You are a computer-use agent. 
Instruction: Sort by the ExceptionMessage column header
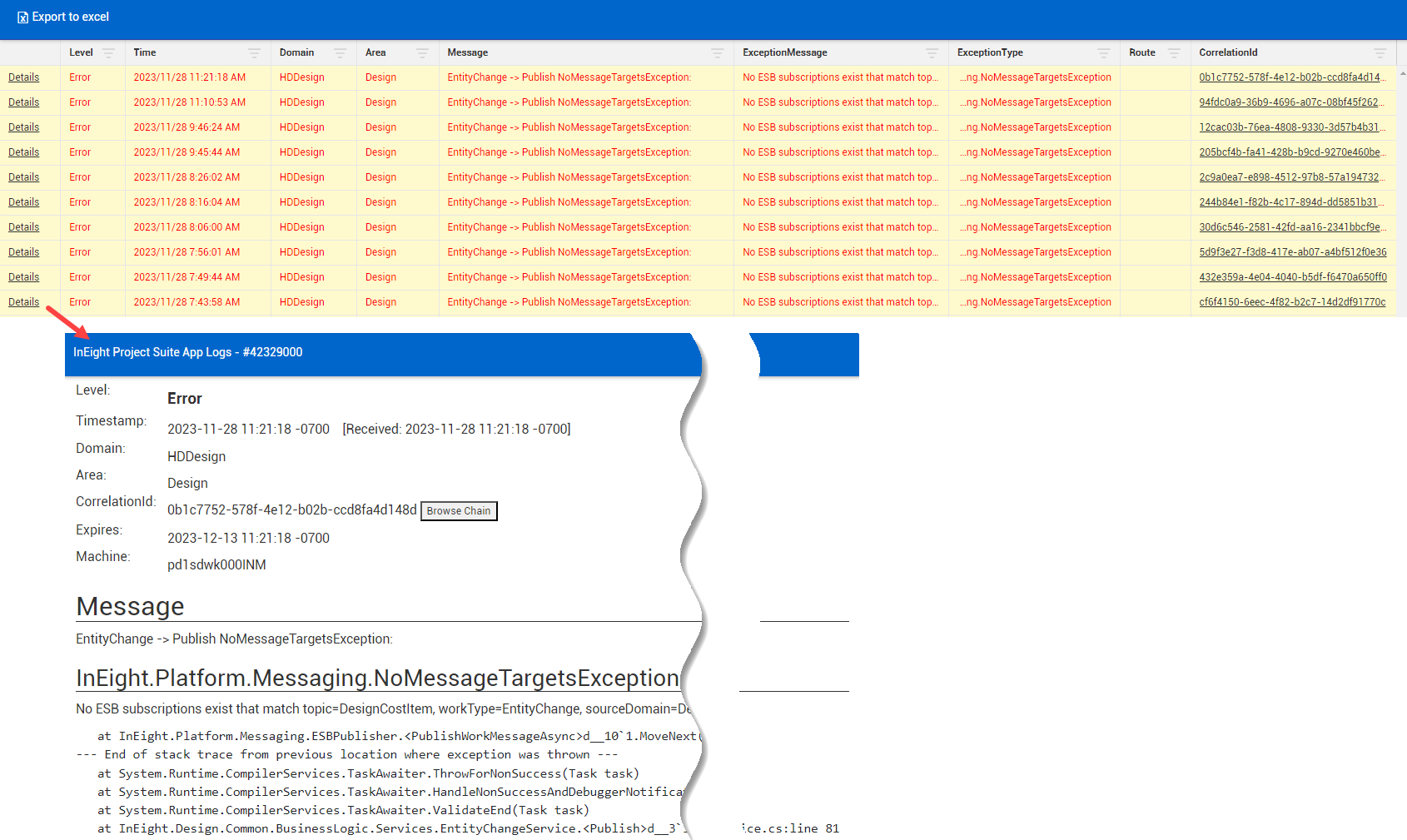tap(785, 52)
